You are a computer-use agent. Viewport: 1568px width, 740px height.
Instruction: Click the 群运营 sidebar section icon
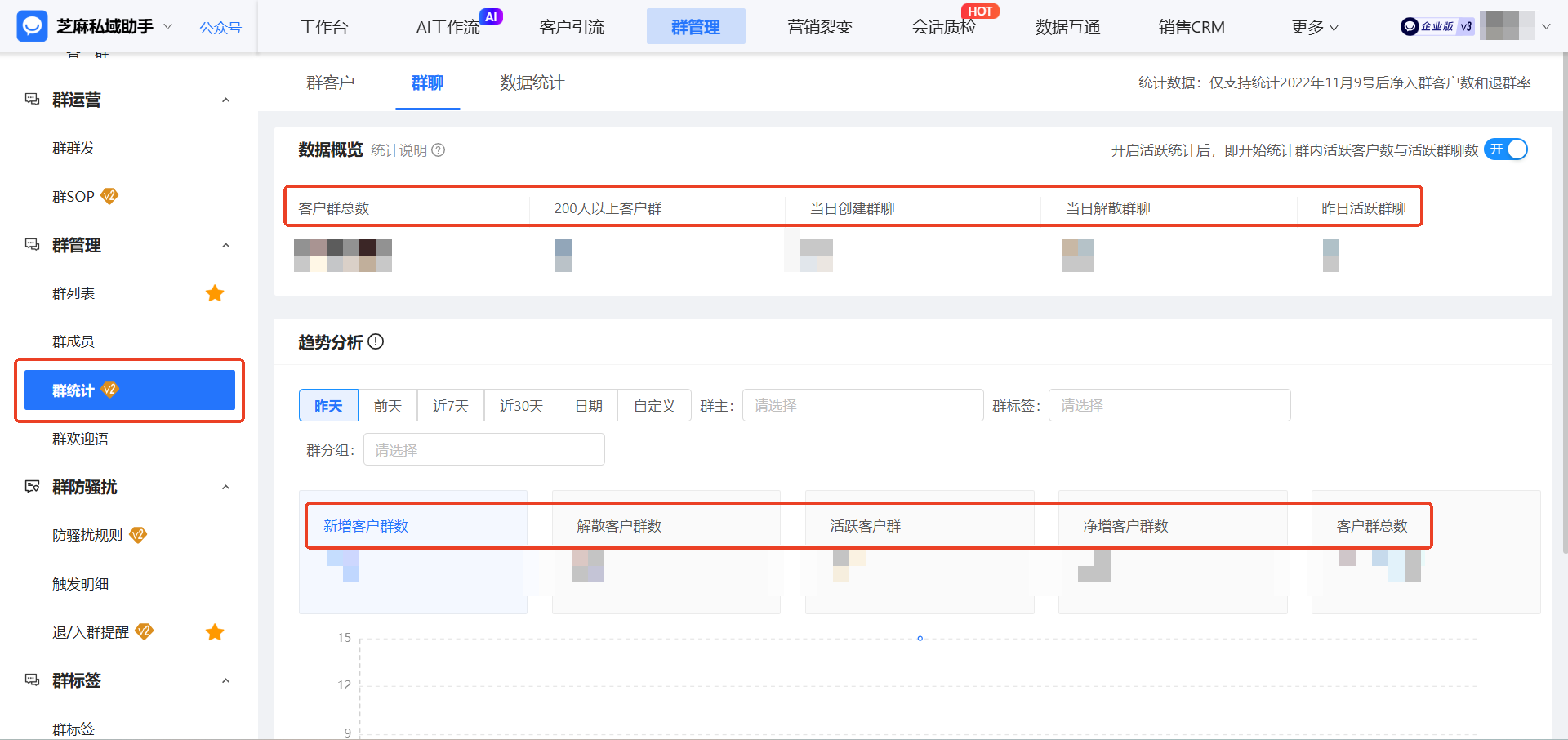tap(32, 98)
